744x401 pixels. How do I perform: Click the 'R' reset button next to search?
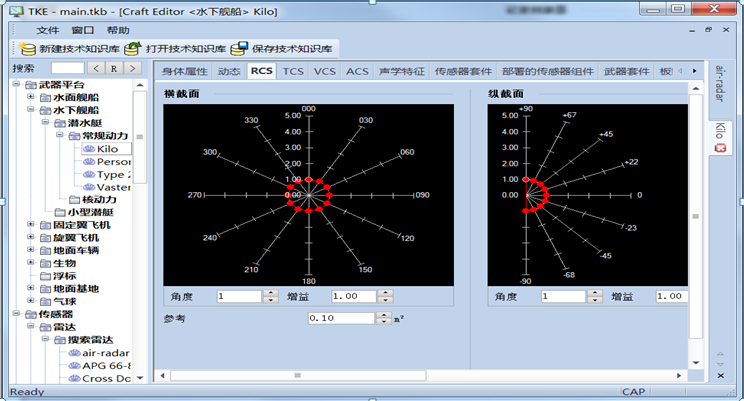click(113, 69)
